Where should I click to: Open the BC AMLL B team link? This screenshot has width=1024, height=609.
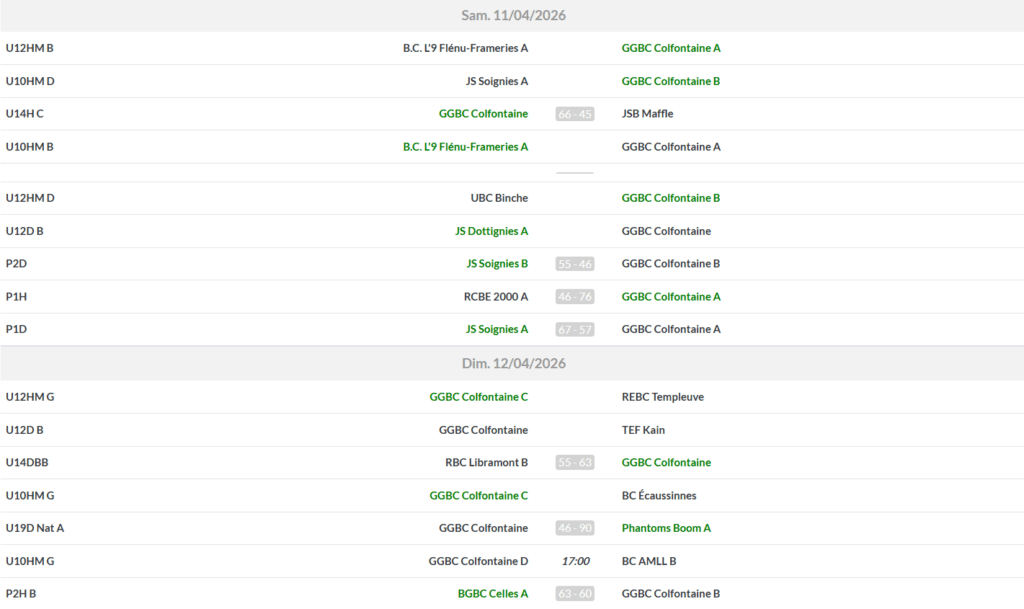pyautogui.click(x=649, y=561)
